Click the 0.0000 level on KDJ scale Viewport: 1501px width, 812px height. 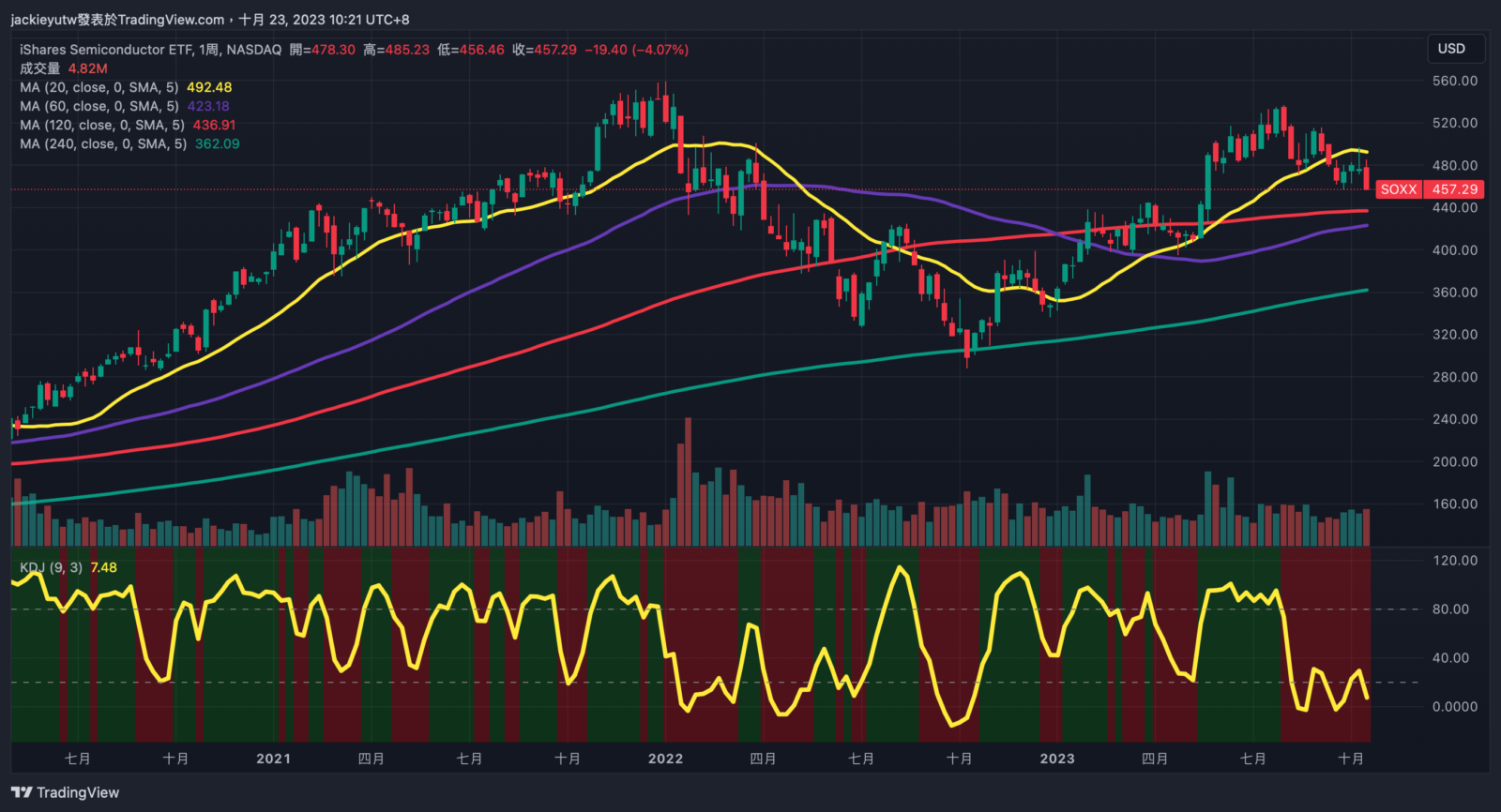(x=1454, y=707)
